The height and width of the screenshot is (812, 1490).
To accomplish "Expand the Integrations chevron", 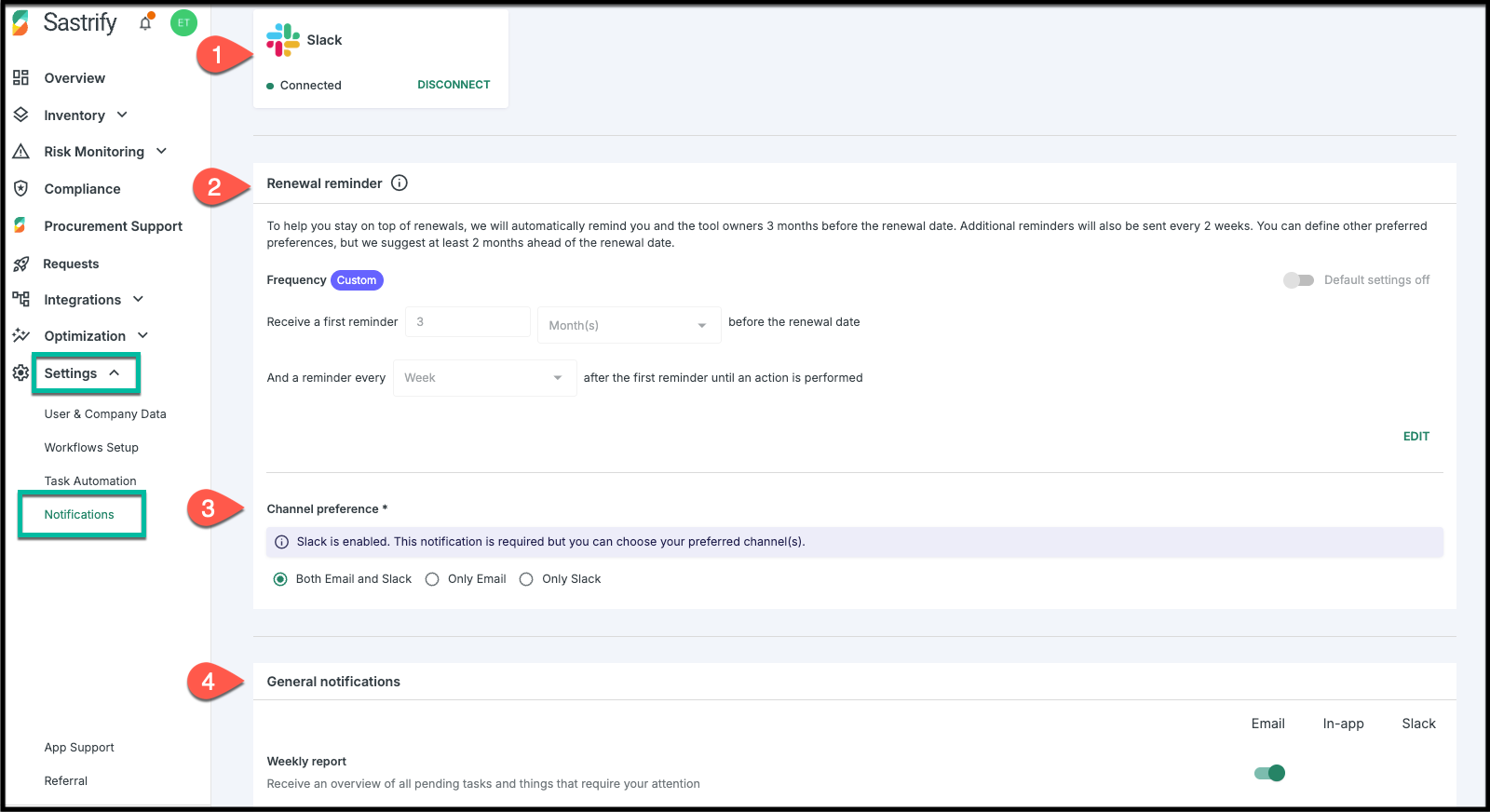I will [138, 299].
